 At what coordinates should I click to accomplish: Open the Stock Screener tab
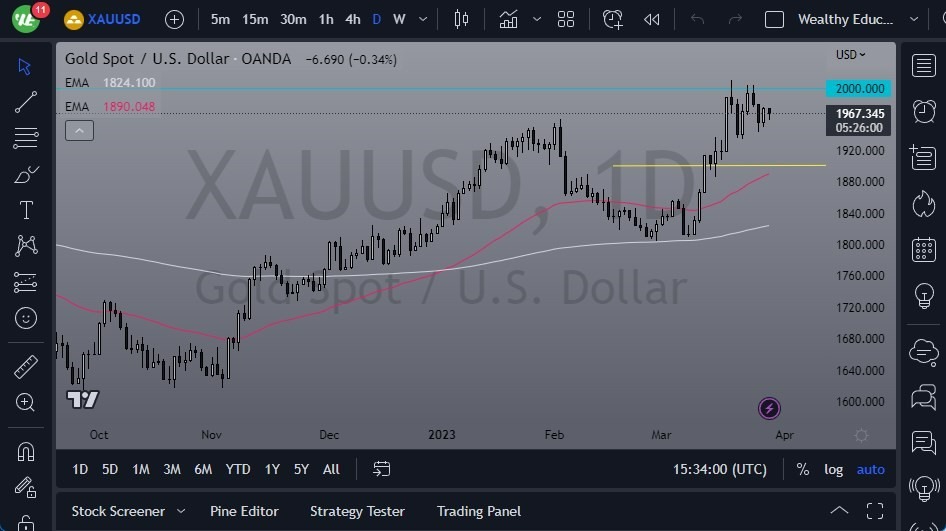(x=118, y=511)
